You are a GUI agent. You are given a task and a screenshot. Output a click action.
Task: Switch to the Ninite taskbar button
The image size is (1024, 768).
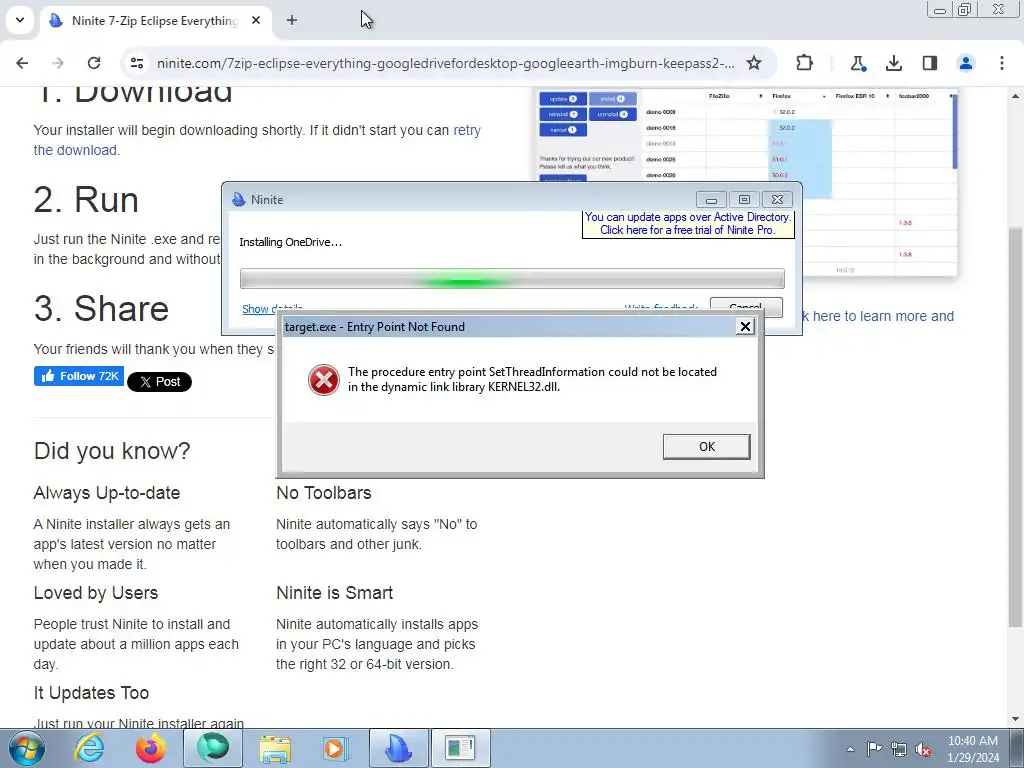(x=398, y=748)
